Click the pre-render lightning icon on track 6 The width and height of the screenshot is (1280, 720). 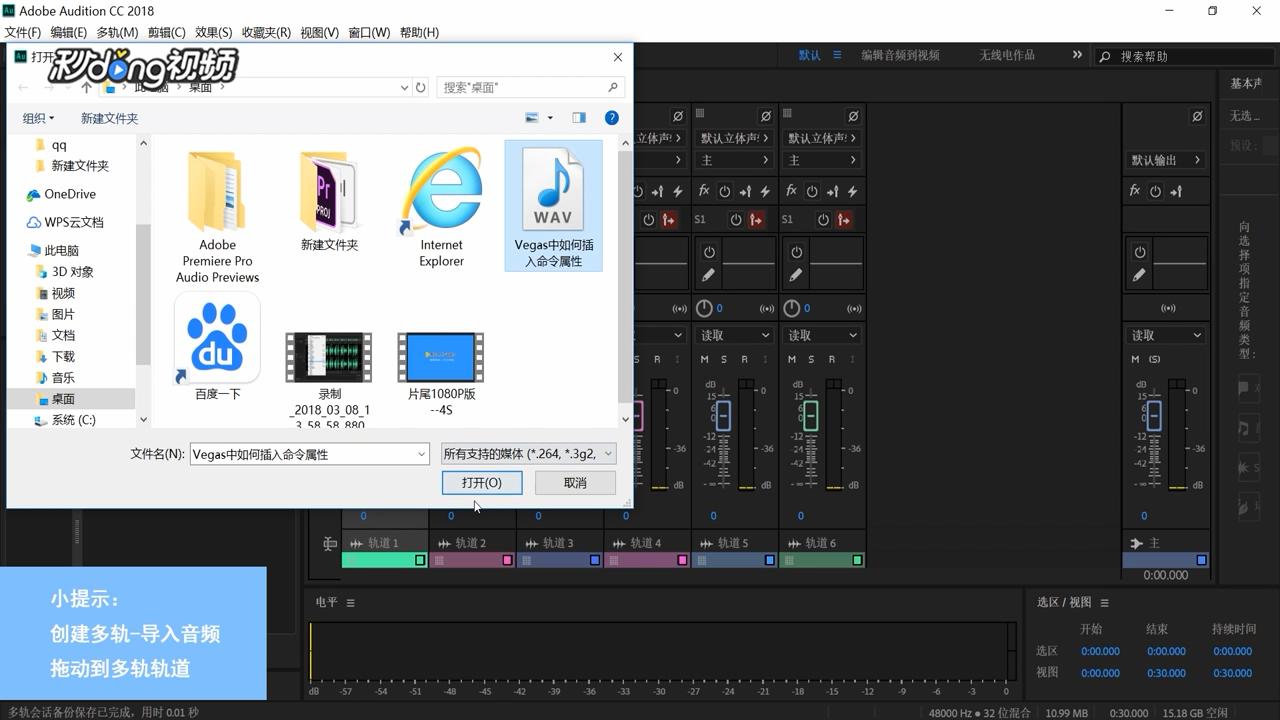click(853, 191)
